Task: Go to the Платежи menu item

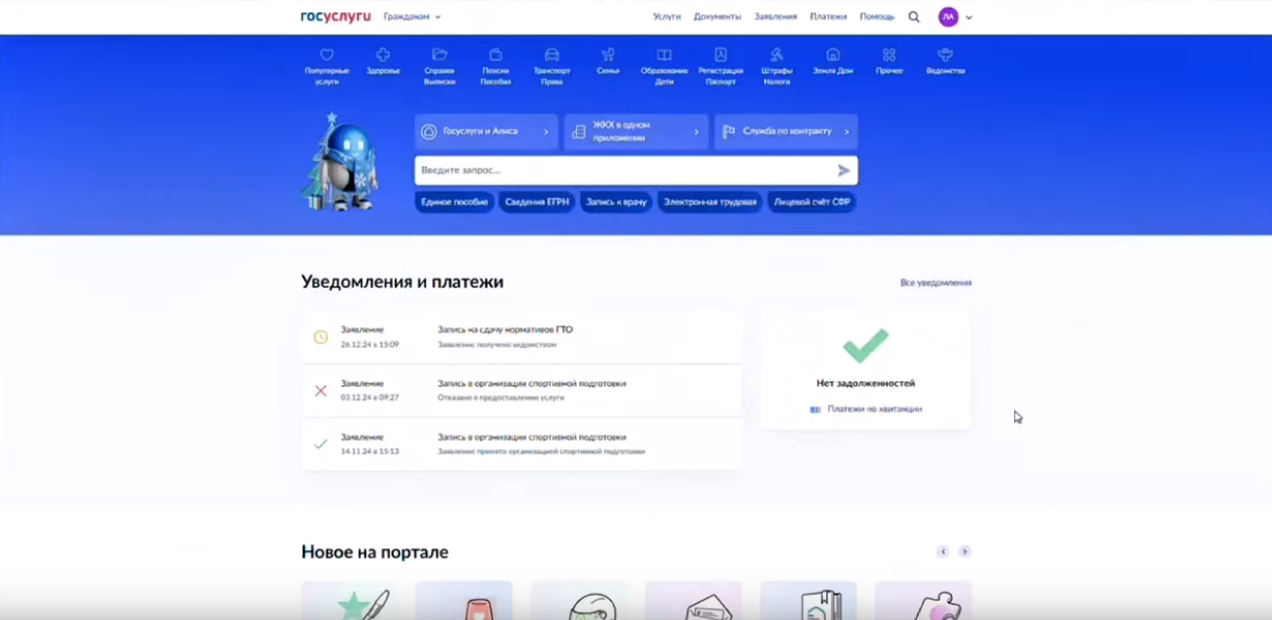Action: pos(828,17)
